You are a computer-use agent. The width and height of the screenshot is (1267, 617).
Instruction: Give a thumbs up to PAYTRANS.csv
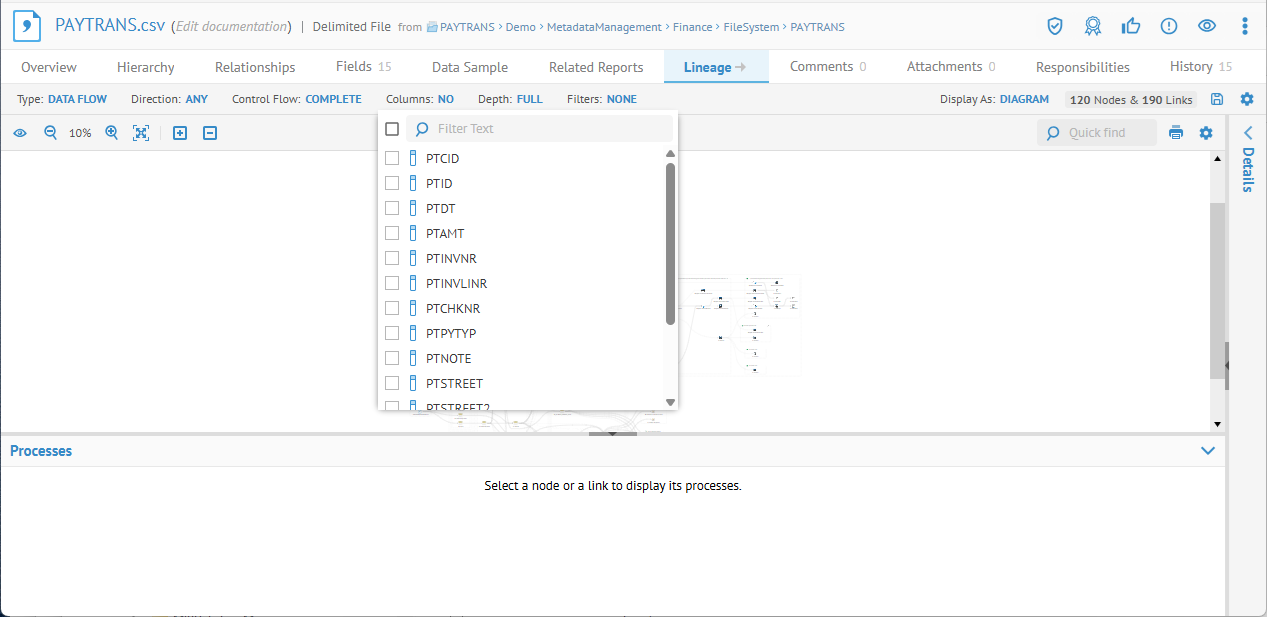(1131, 26)
